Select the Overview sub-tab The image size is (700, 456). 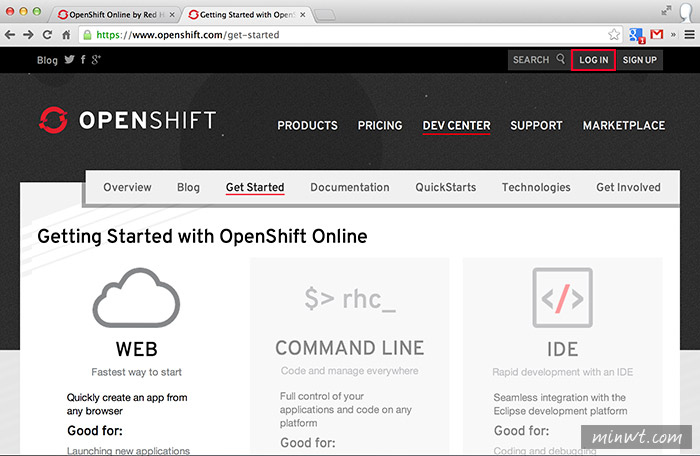pyautogui.click(x=127, y=187)
